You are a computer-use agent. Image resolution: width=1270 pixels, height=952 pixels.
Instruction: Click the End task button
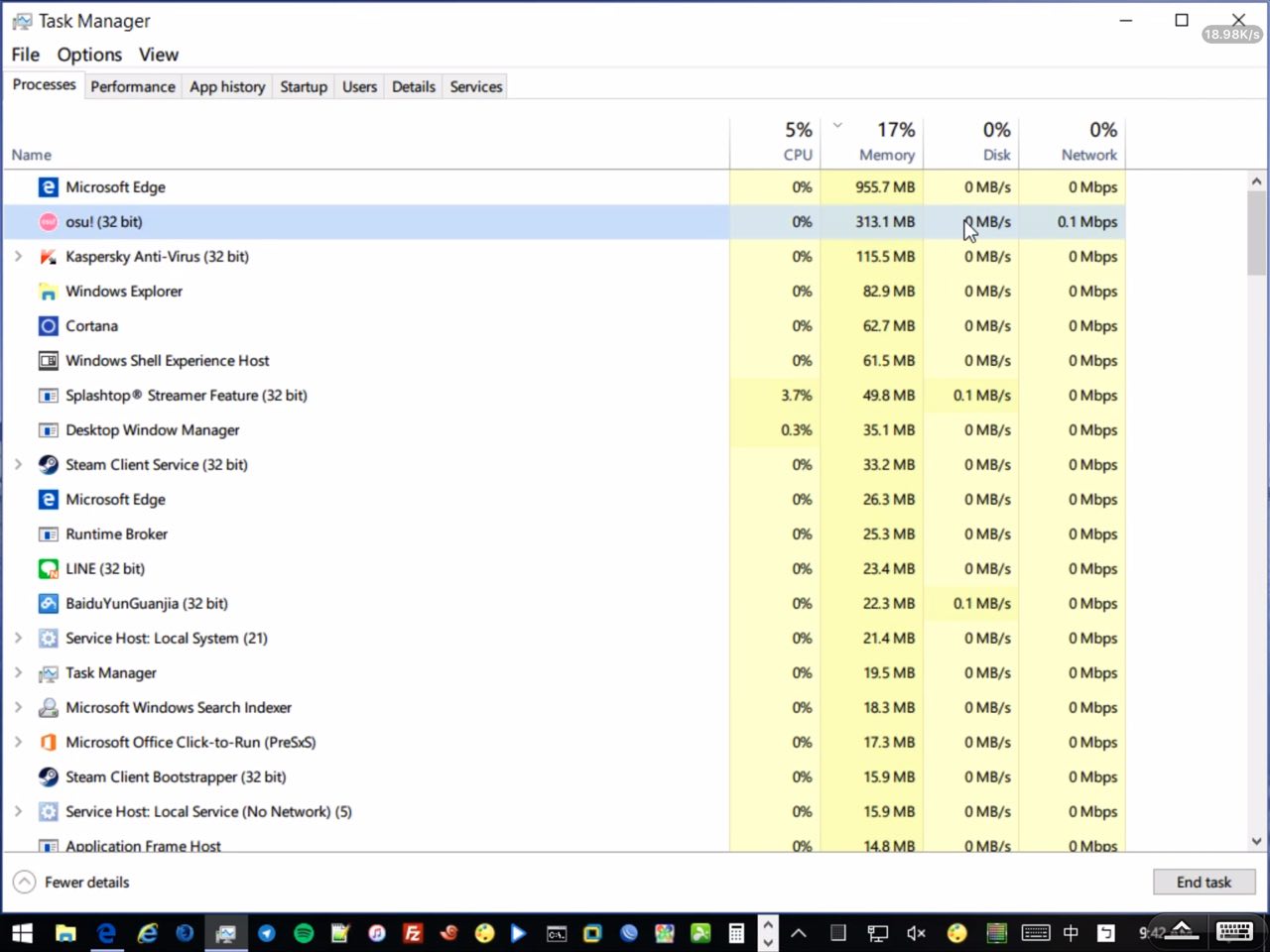(1204, 883)
